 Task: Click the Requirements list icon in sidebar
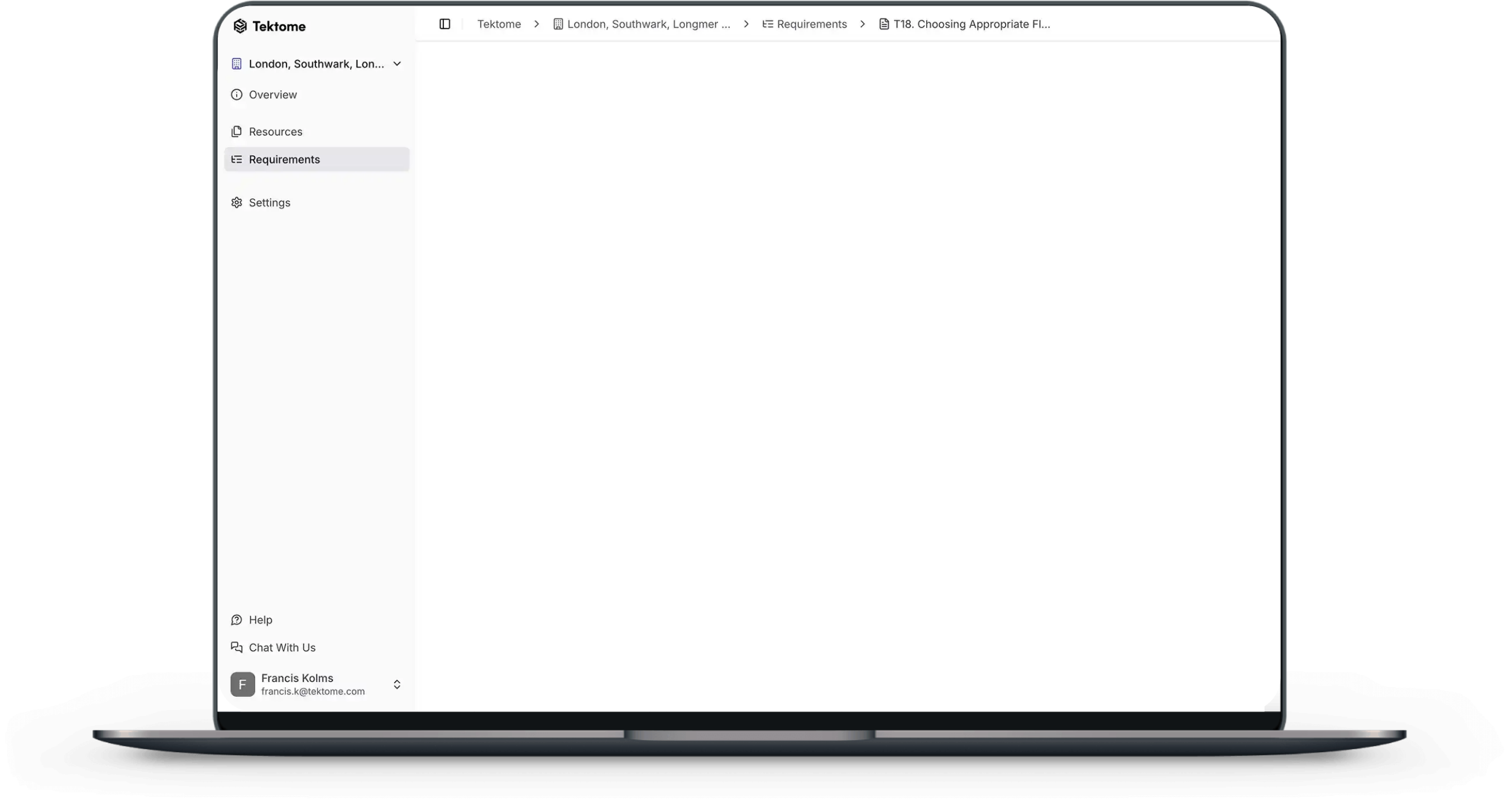[237, 159]
